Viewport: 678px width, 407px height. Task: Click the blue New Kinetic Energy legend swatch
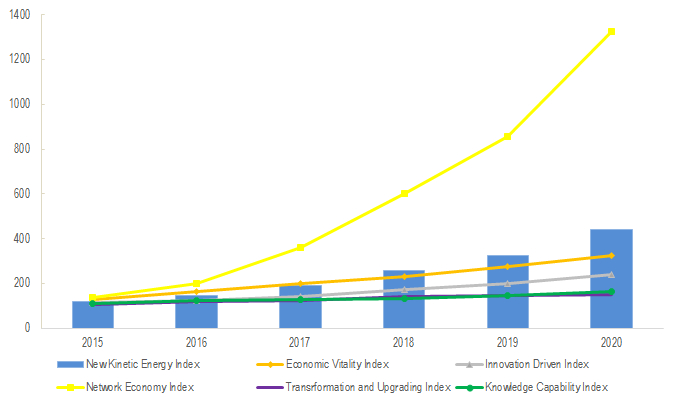(73, 363)
